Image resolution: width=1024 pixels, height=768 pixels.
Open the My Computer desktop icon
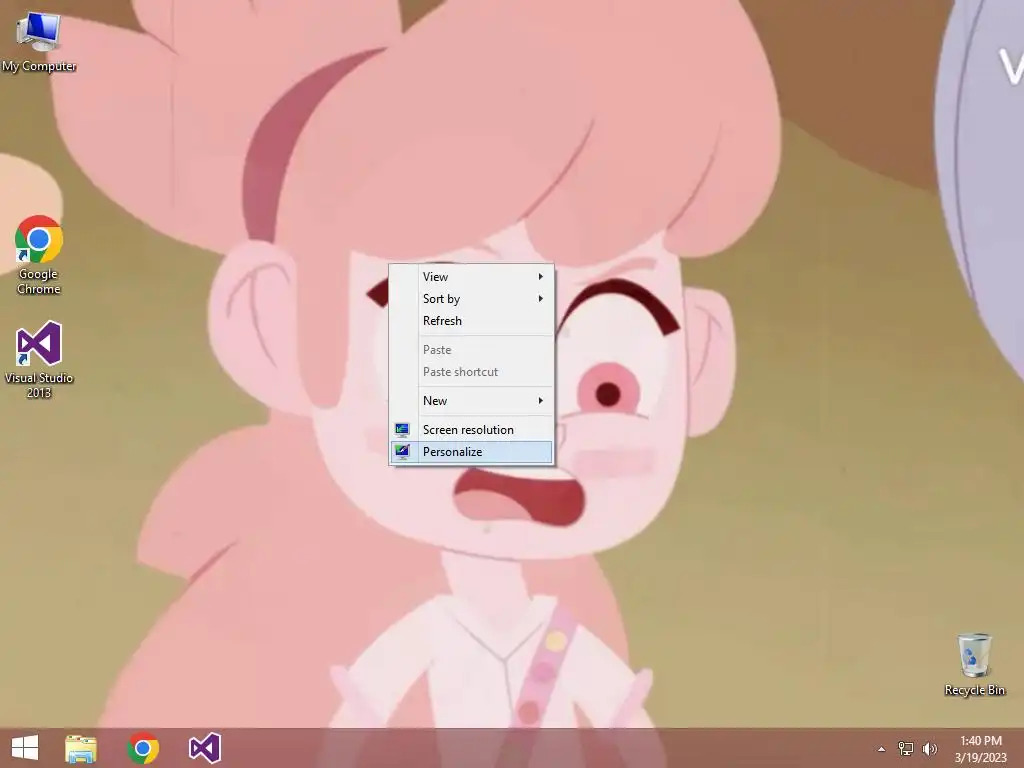point(39,41)
